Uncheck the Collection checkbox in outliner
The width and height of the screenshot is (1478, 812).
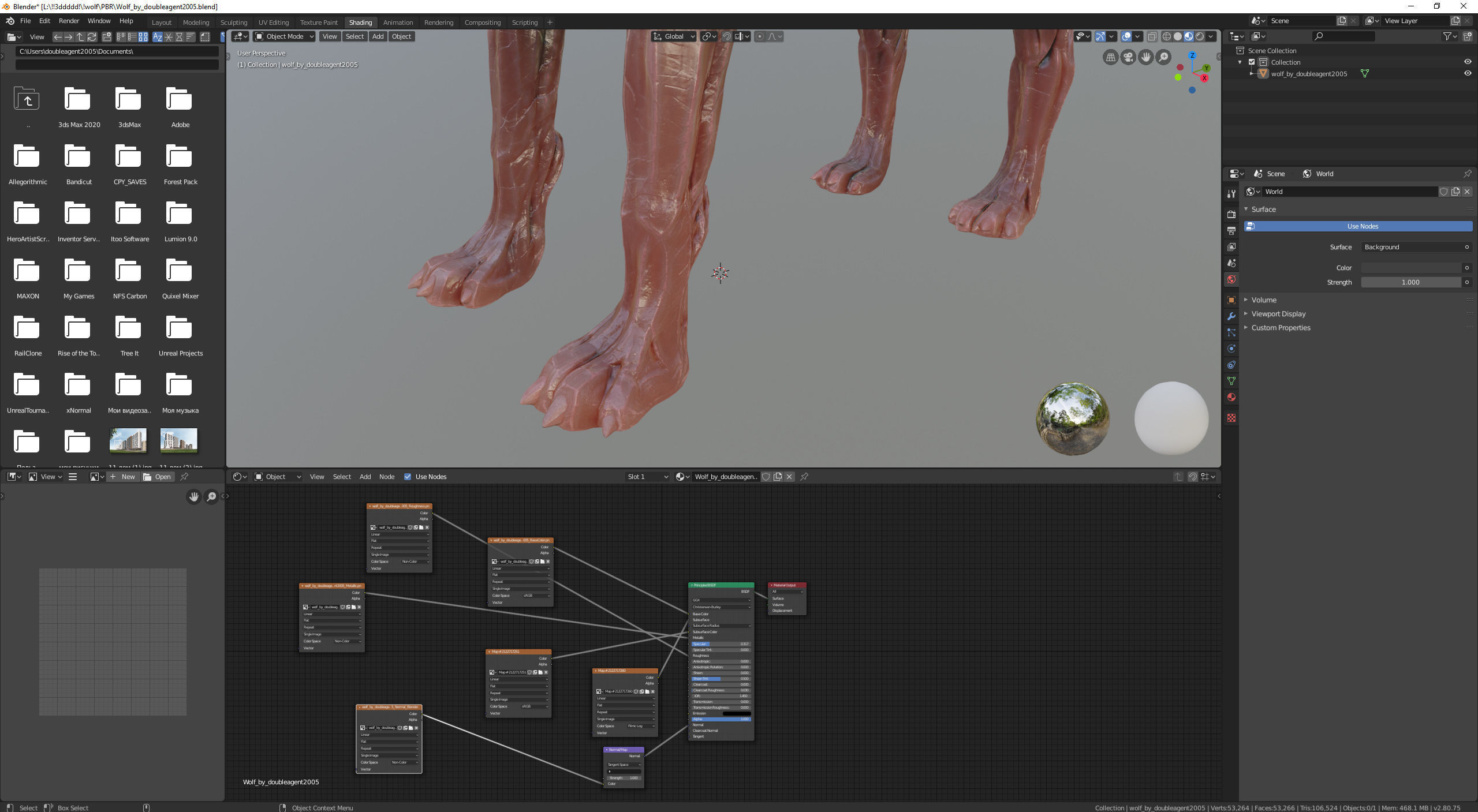coord(1252,62)
